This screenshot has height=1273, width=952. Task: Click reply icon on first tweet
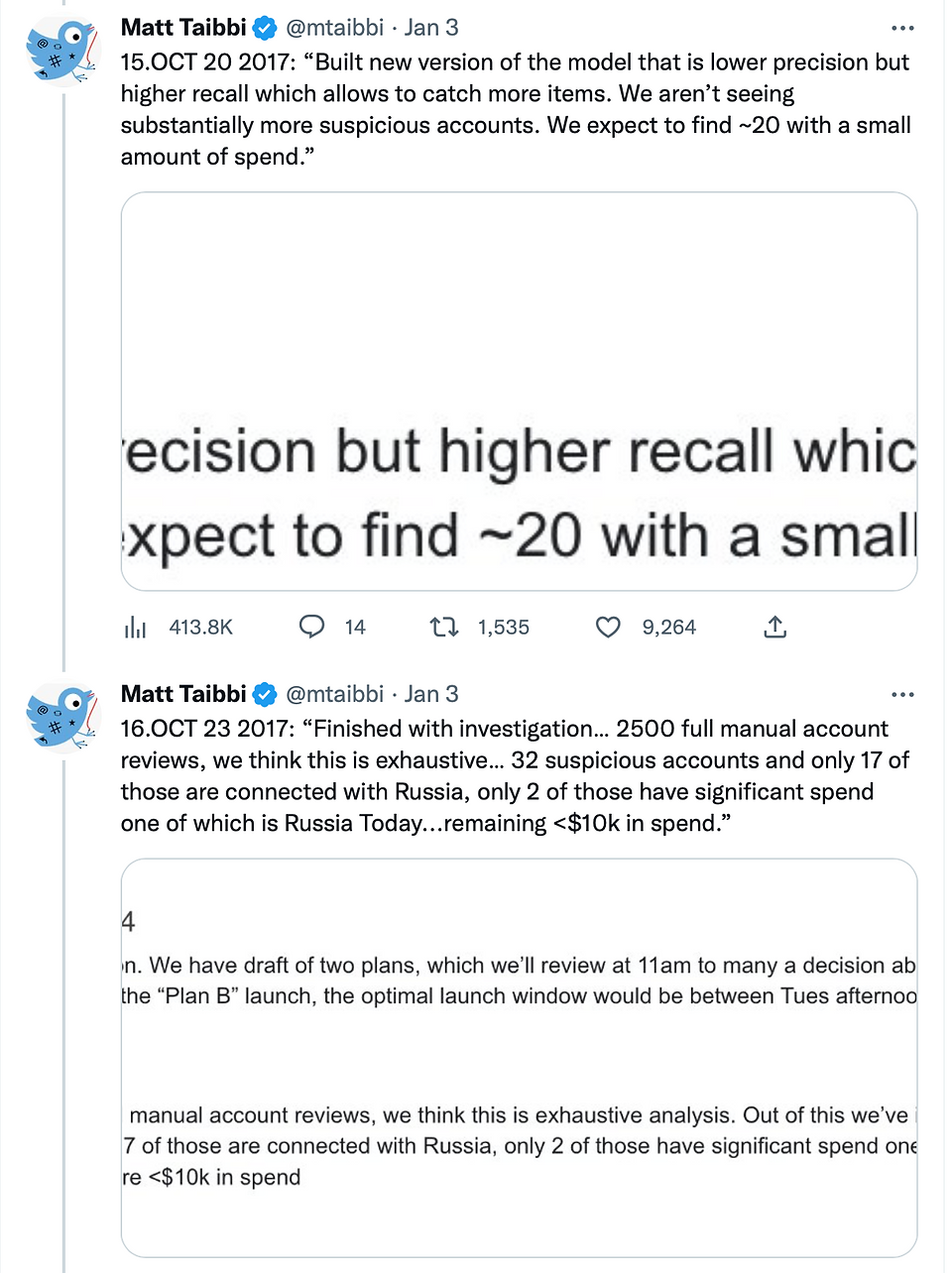point(312,627)
